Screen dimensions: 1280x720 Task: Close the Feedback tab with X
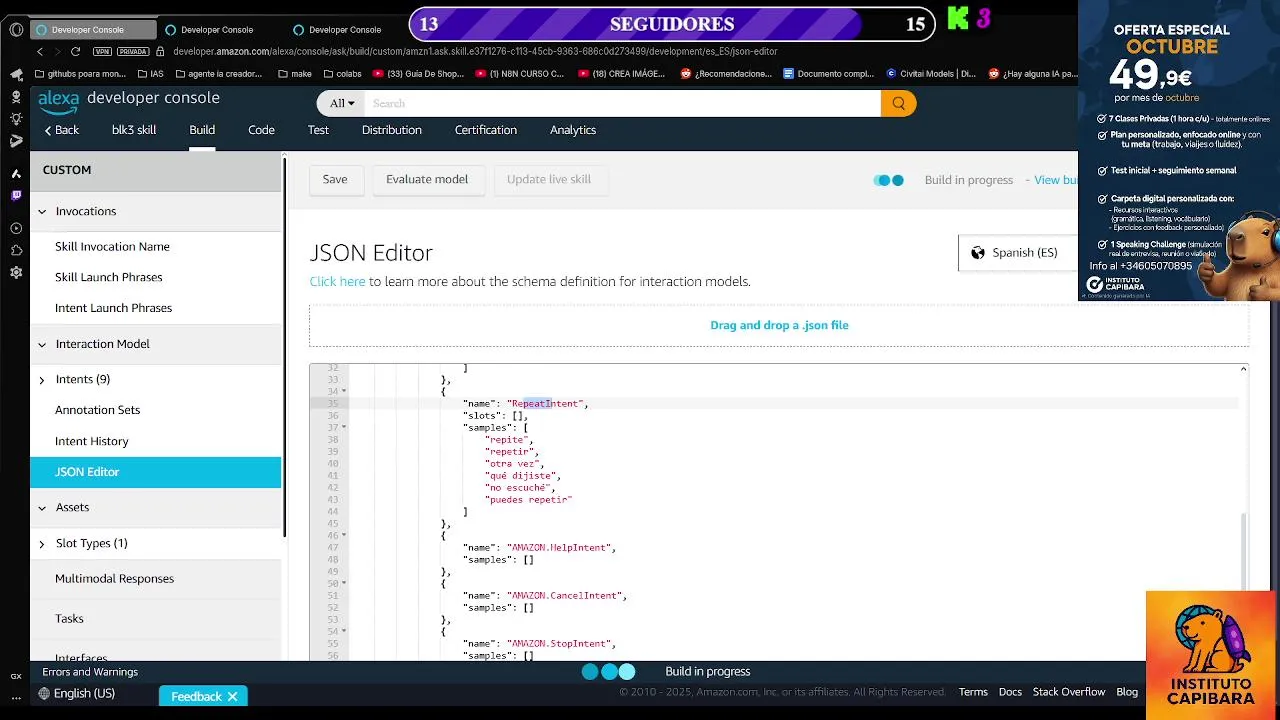click(232, 696)
